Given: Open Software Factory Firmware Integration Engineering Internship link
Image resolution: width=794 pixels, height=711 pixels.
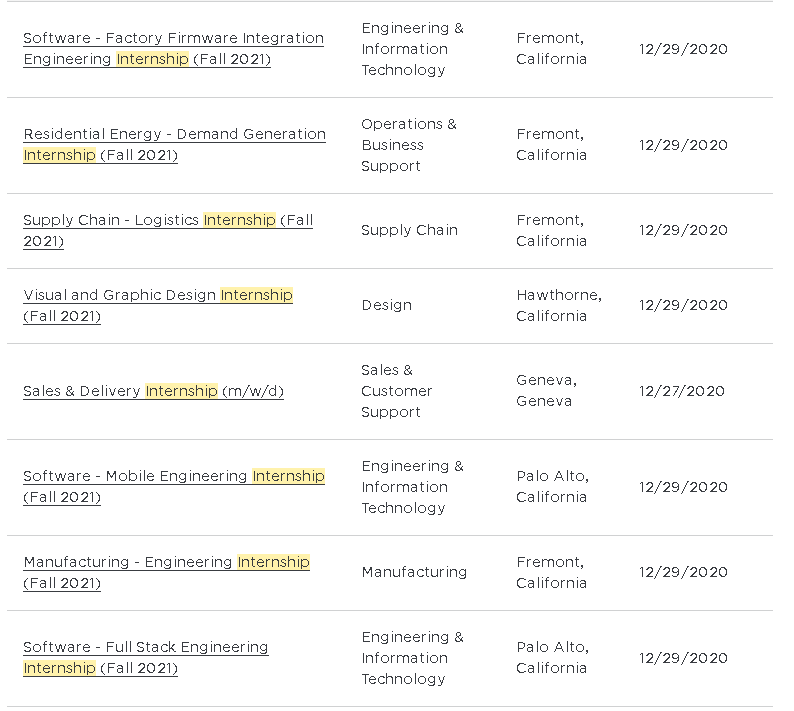Looking at the screenshot, I should point(173,38).
